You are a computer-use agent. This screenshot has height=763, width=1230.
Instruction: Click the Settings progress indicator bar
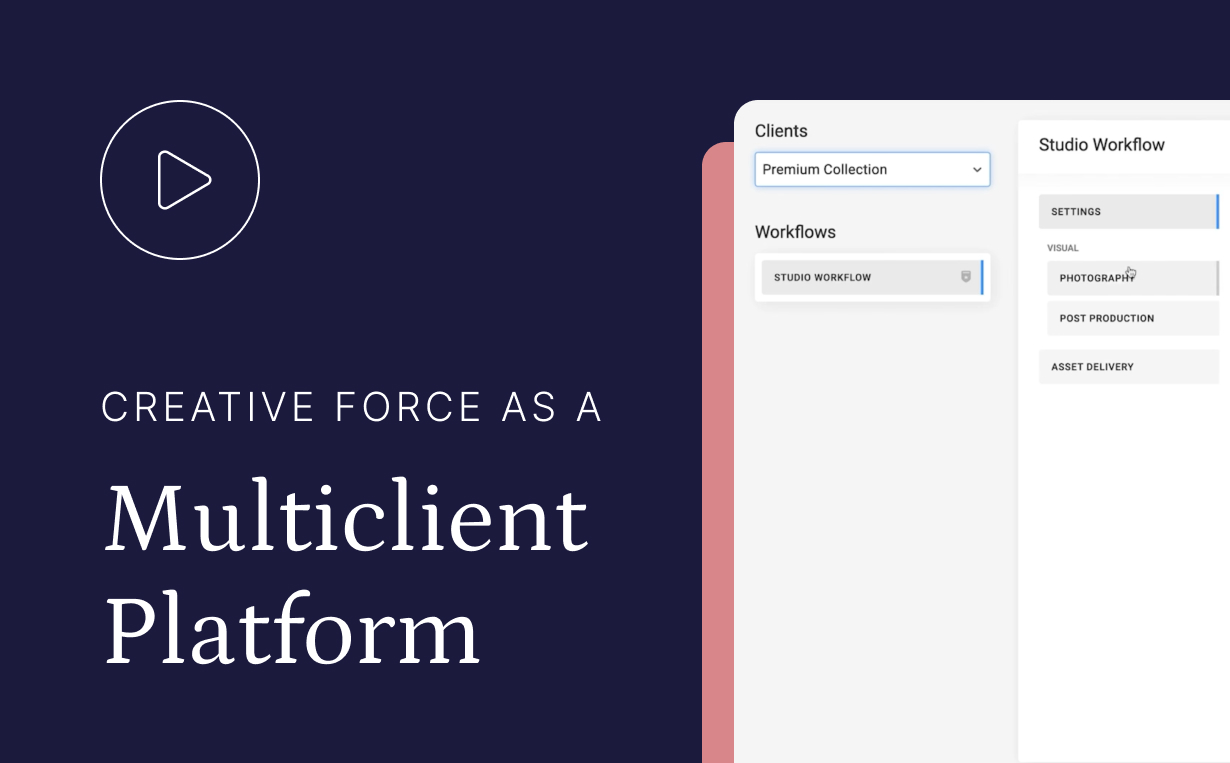pos(1218,211)
